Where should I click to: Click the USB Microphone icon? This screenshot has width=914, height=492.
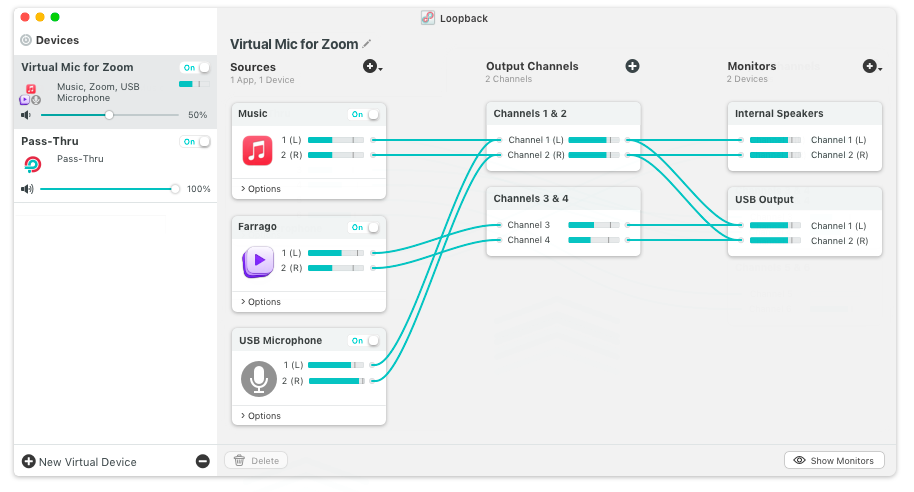259,379
